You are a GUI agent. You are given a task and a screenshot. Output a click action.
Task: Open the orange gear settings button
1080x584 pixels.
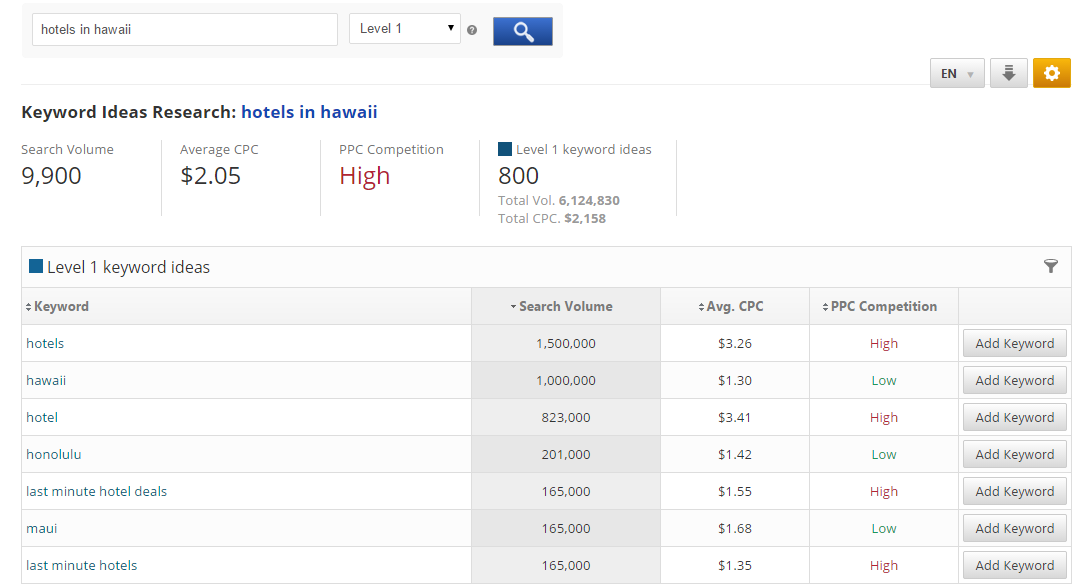(1051, 73)
